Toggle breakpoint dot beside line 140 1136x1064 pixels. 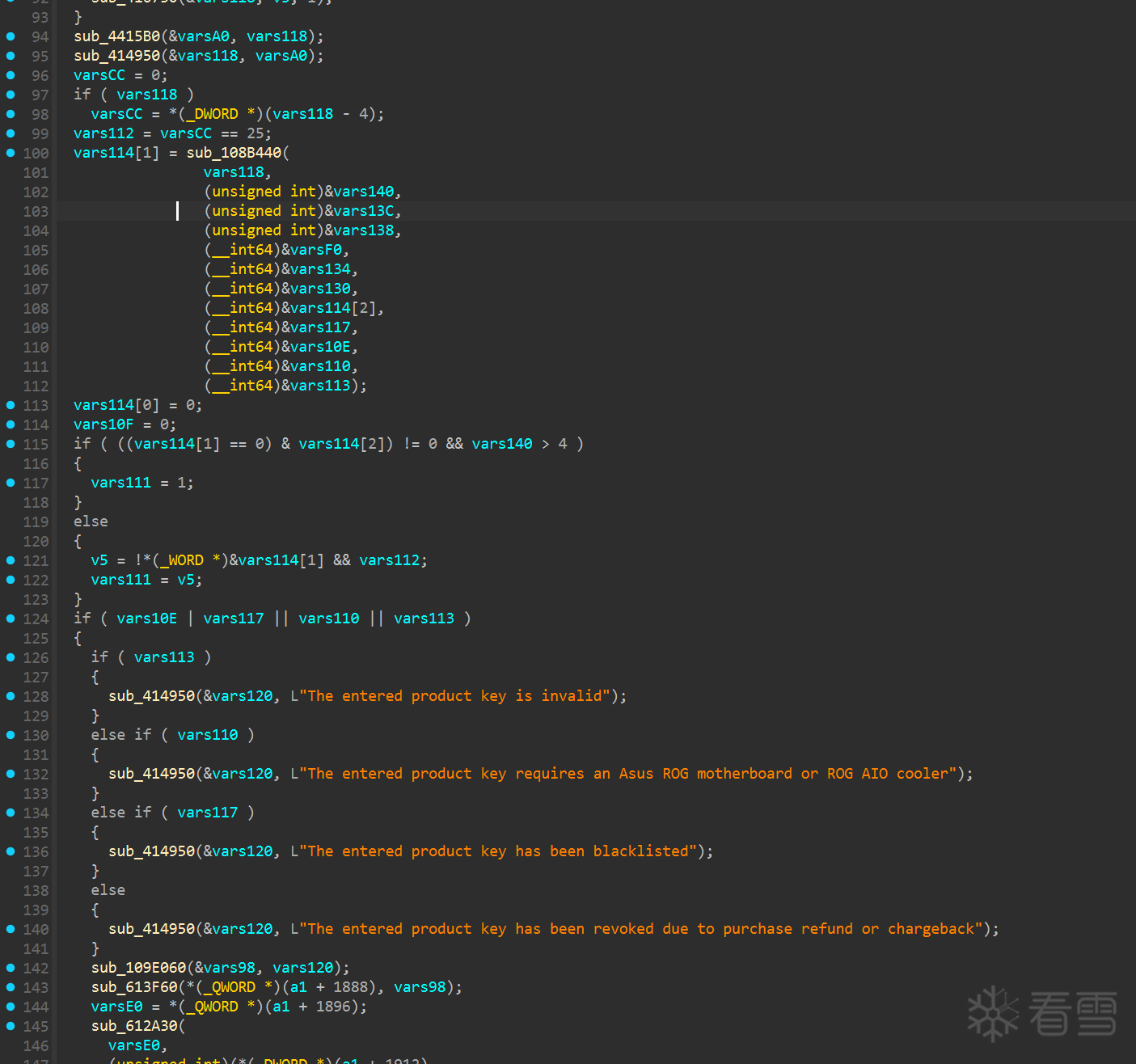coord(11,929)
